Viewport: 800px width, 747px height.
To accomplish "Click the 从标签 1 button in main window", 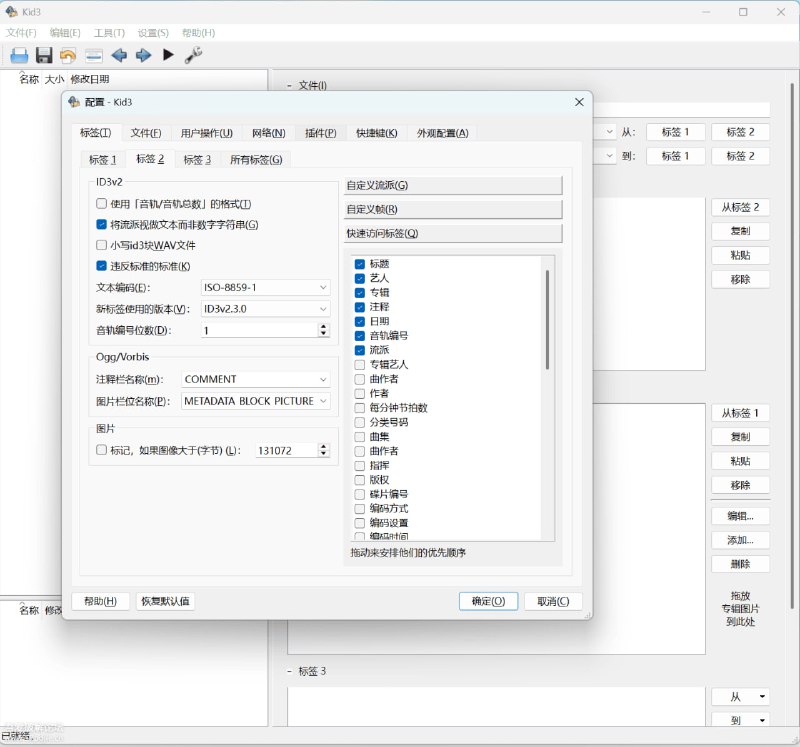I will pyautogui.click(x=740, y=413).
